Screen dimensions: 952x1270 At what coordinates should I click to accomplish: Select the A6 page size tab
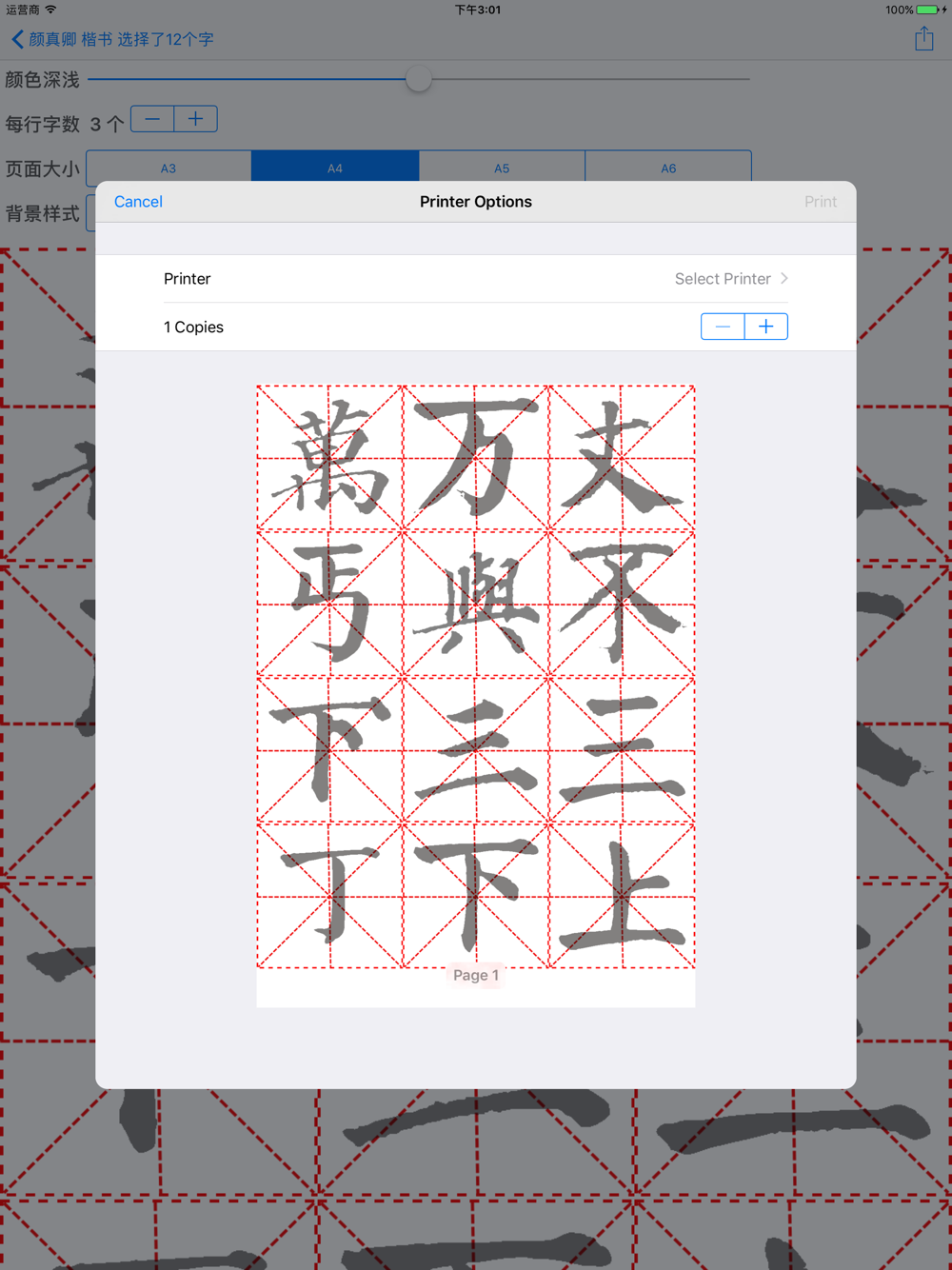668,168
